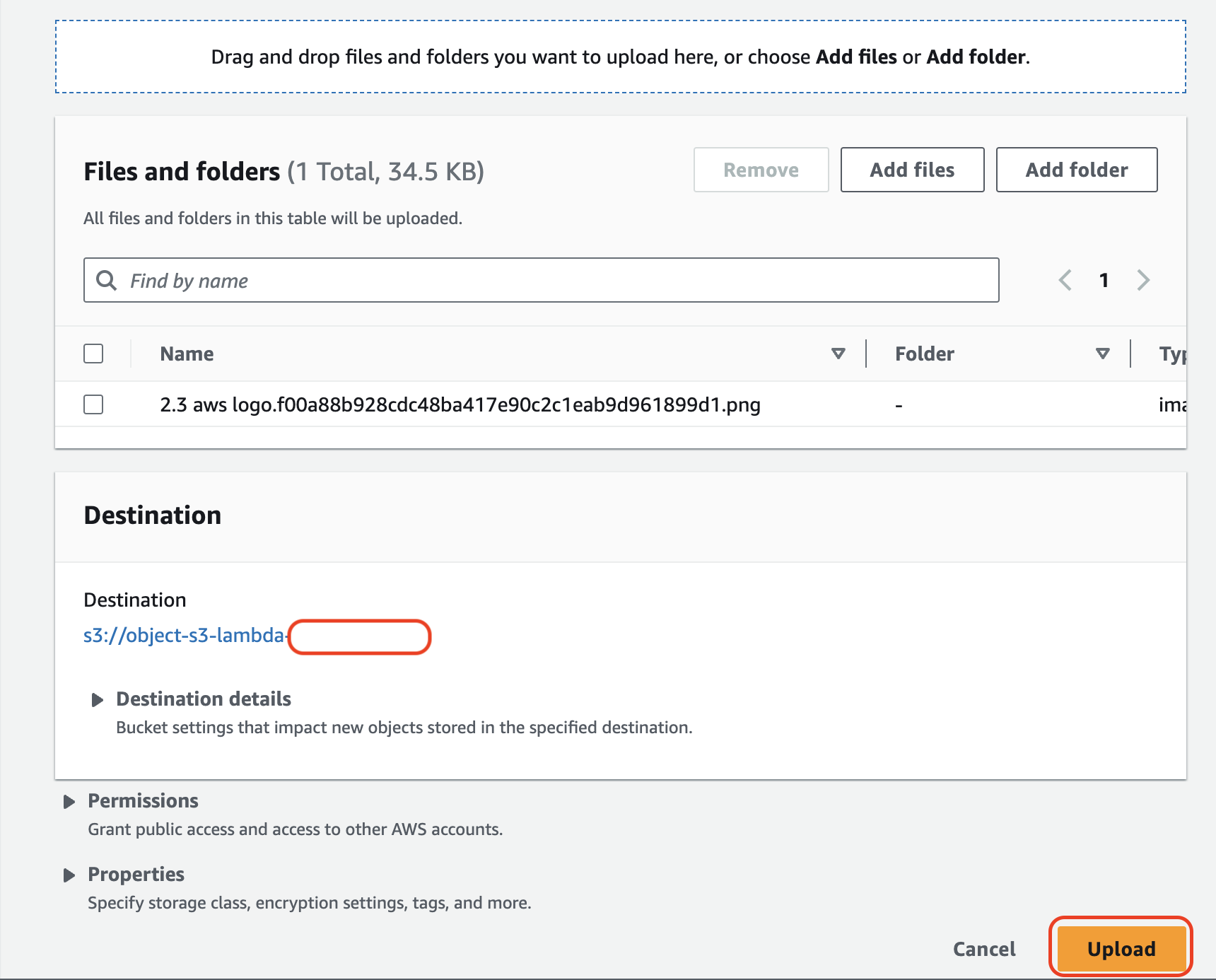Image resolution: width=1216 pixels, height=980 pixels.
Task: Sort by Name column arrow
Action: (x=838, y=354)
